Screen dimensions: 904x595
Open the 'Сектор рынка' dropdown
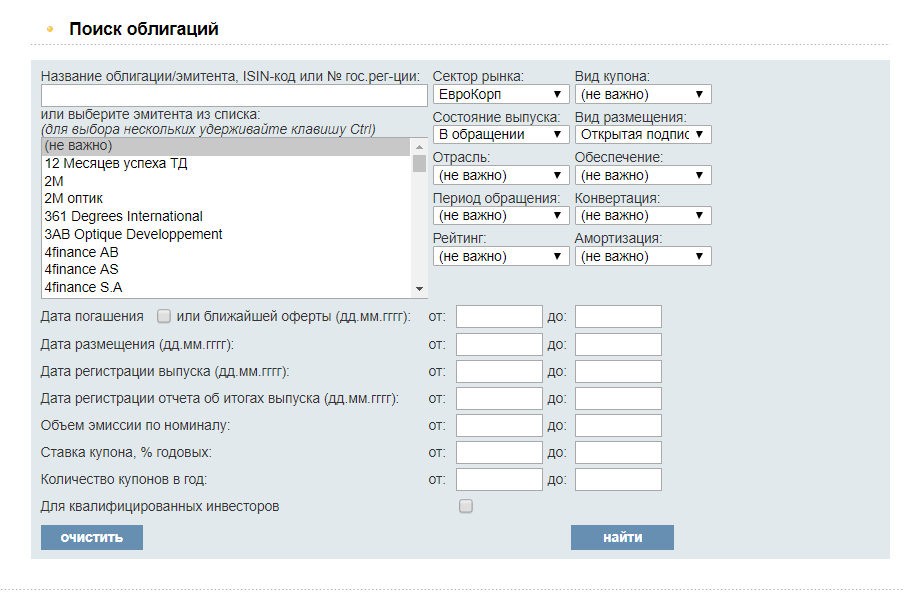click(x=500, y=94)
